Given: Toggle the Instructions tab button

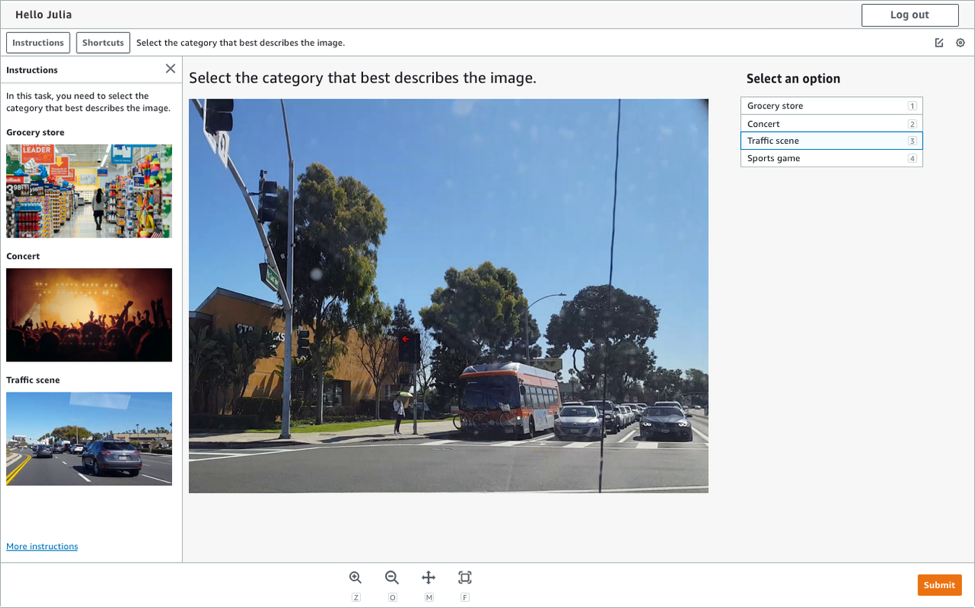Looking at the screenshot, I should (x=38, y=43).
